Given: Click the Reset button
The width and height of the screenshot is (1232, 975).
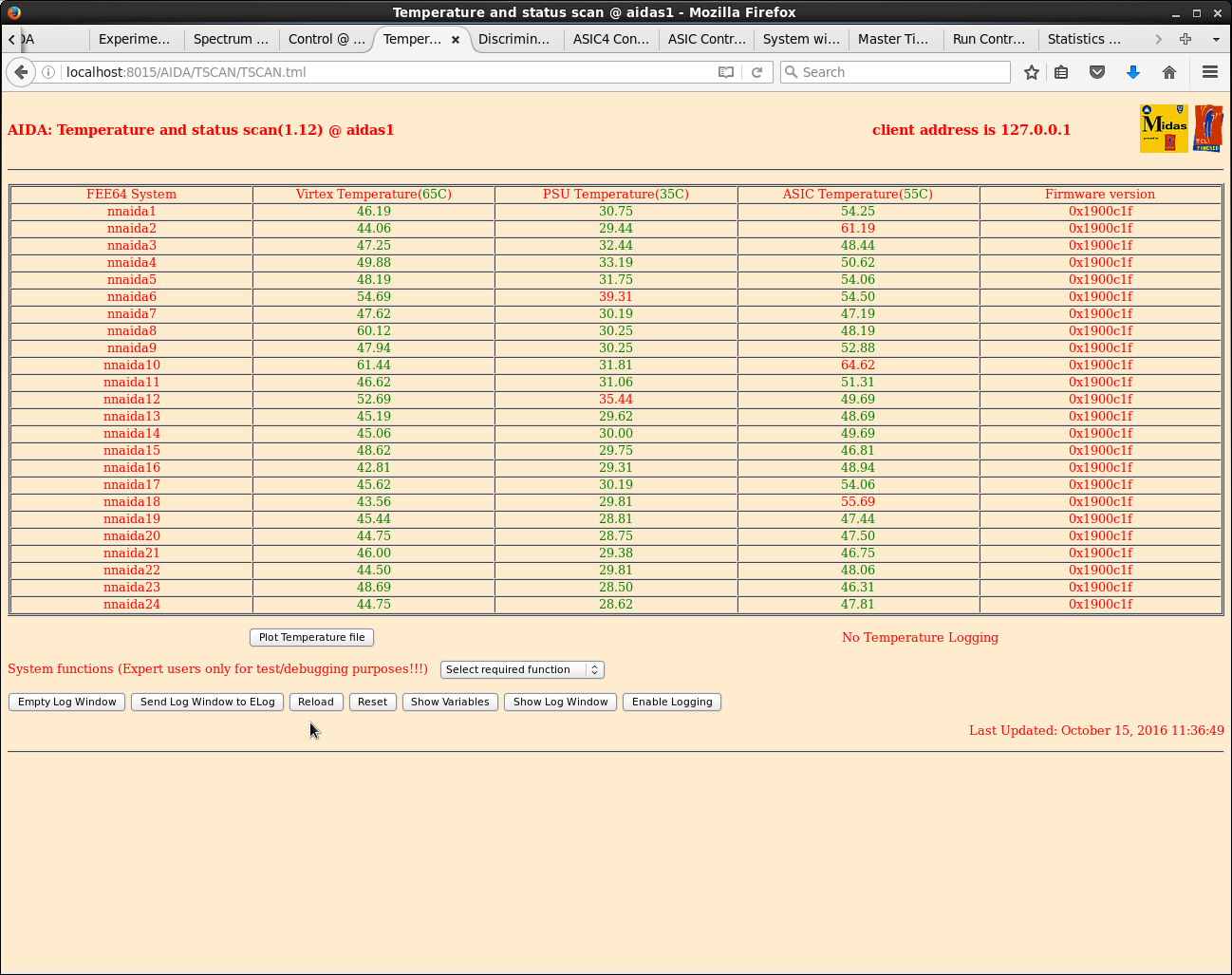Looking at the screenshot, I should 372,702.
